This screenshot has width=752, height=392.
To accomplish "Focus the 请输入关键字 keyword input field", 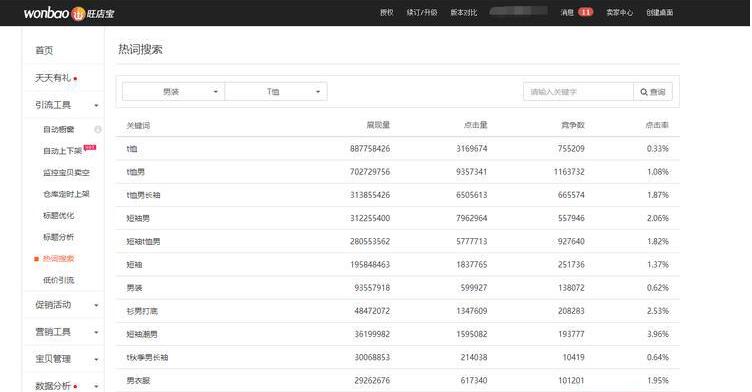I will (x=578, y=92).
